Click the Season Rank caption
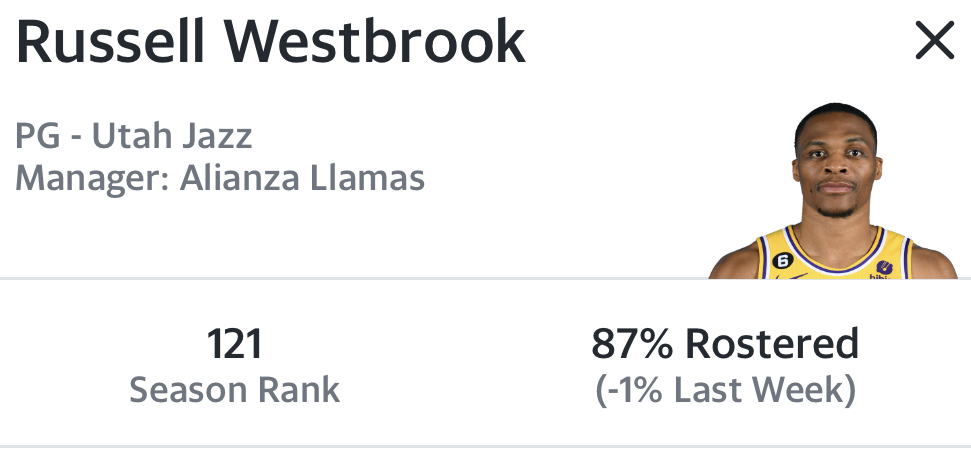This screenshot has width=971, height=468. coord(234,390)
